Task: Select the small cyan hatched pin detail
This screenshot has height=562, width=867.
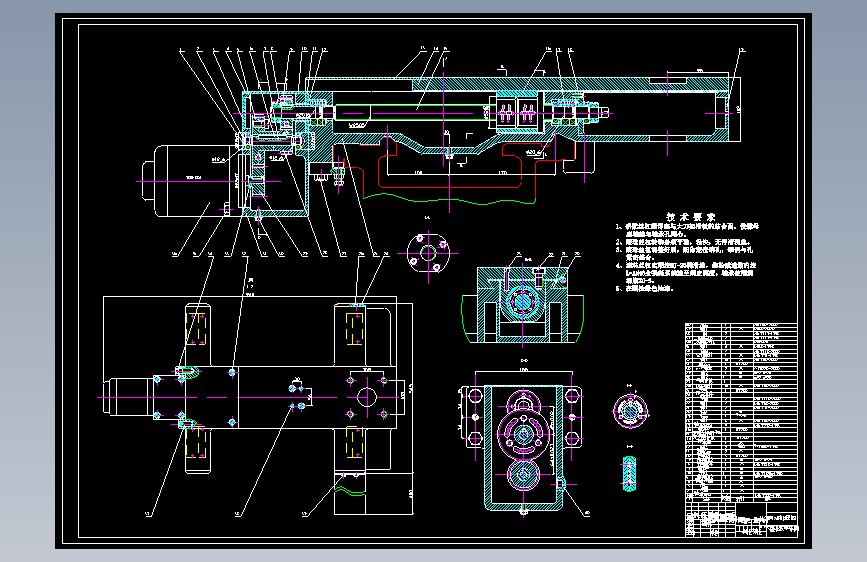Action: 629,473
